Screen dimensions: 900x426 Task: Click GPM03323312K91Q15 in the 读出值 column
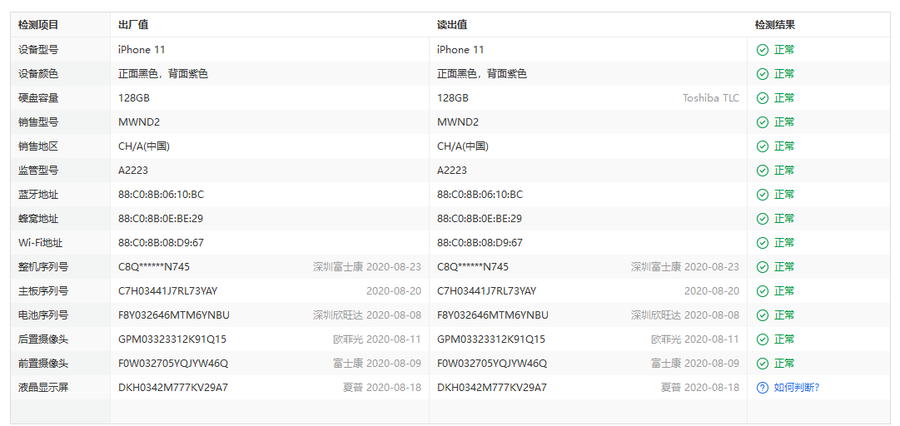pos(491,339)
